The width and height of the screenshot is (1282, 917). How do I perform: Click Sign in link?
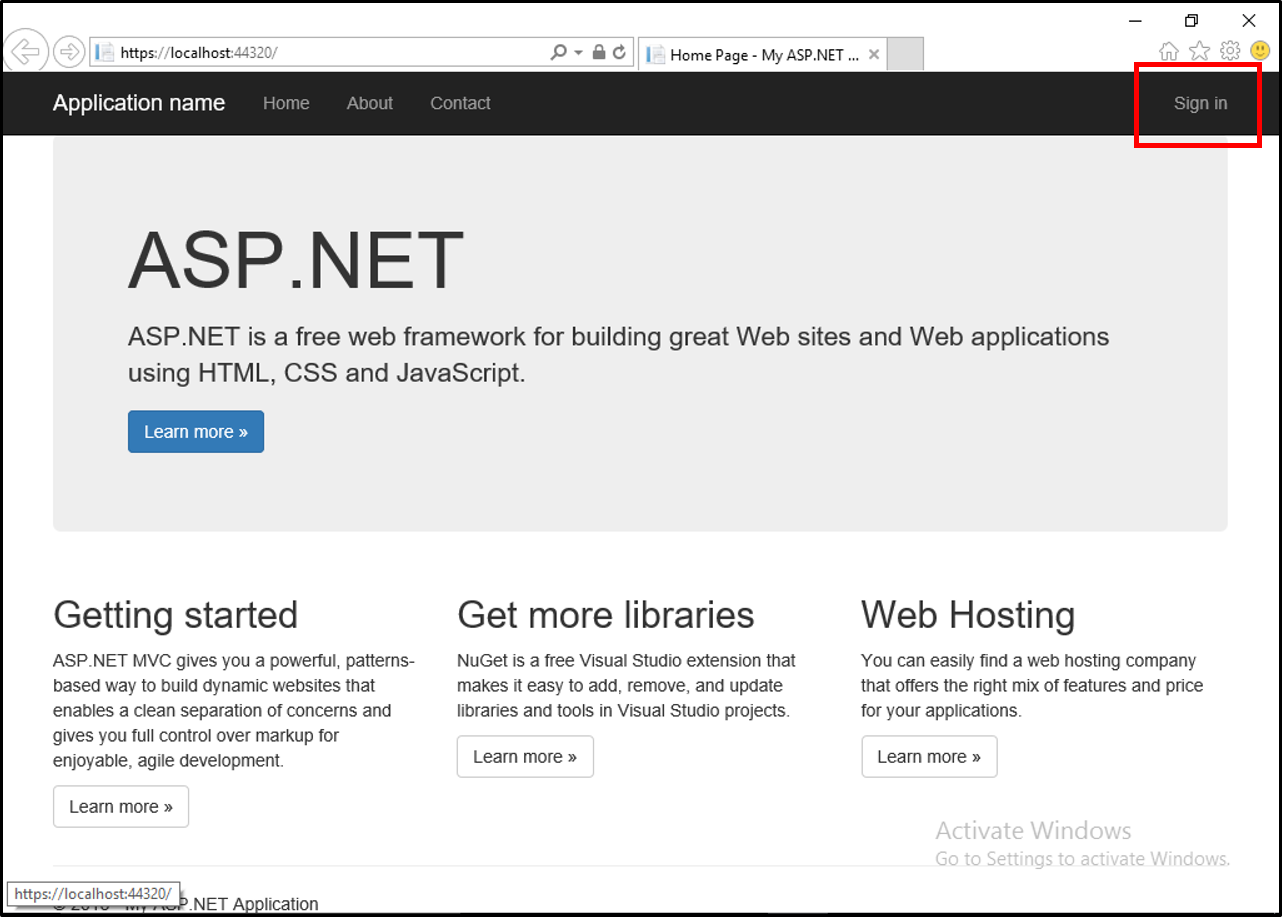tap(1200, 103)
